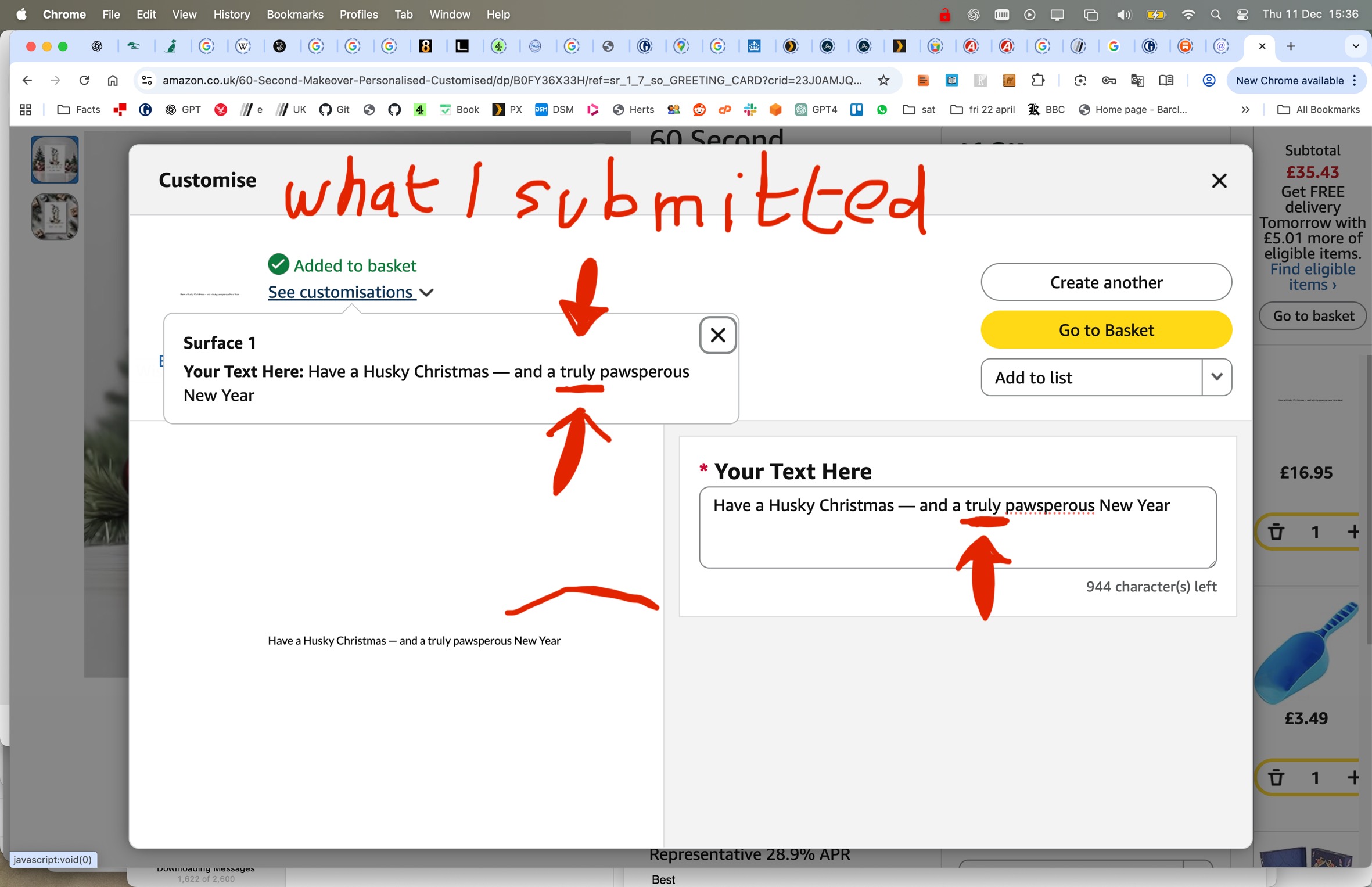Select the first product image thumbnail
This screenshot has height=887, width=1372.
click(x=55, y=159)
